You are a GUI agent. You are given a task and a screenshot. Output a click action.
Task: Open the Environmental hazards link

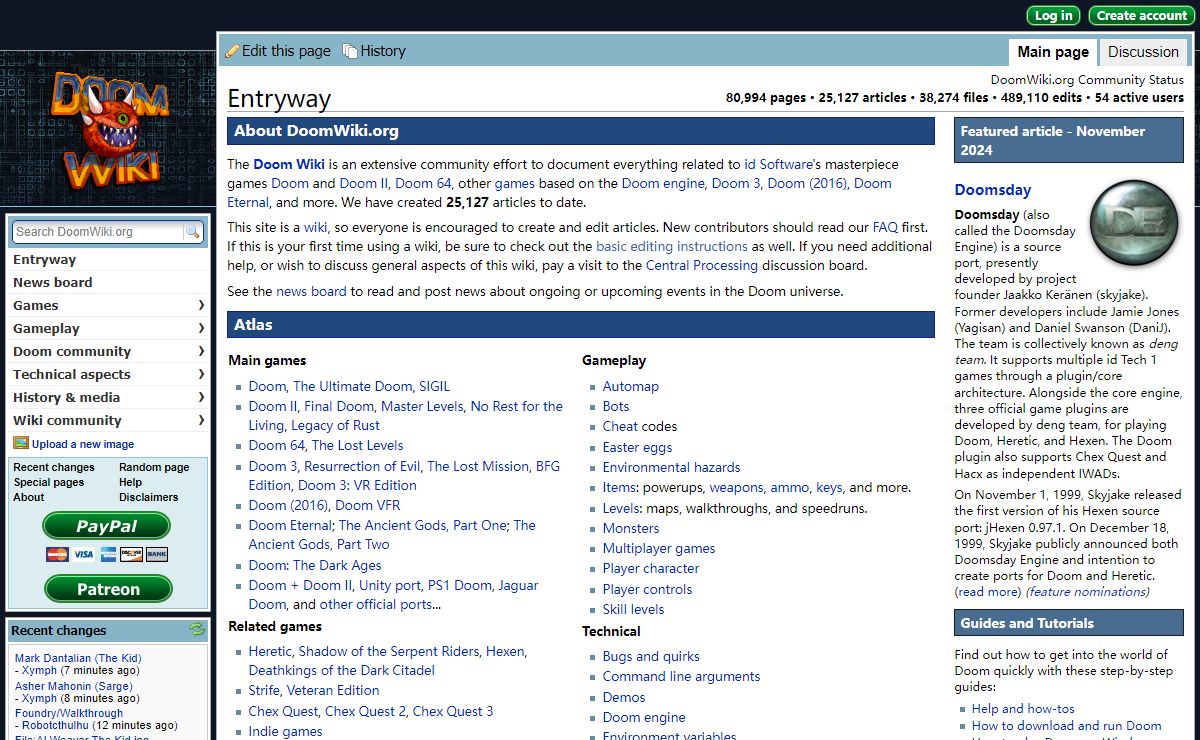tap(671, 467)
